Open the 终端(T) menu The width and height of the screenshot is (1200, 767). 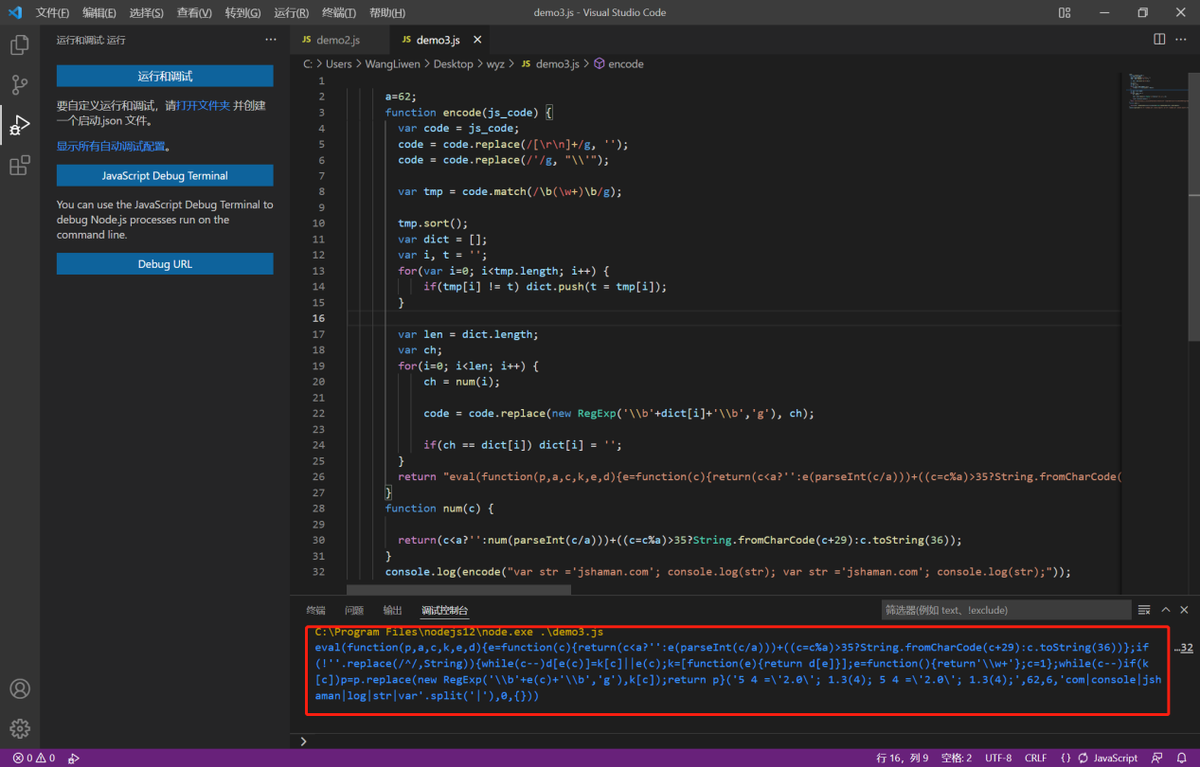pos(339,13)
